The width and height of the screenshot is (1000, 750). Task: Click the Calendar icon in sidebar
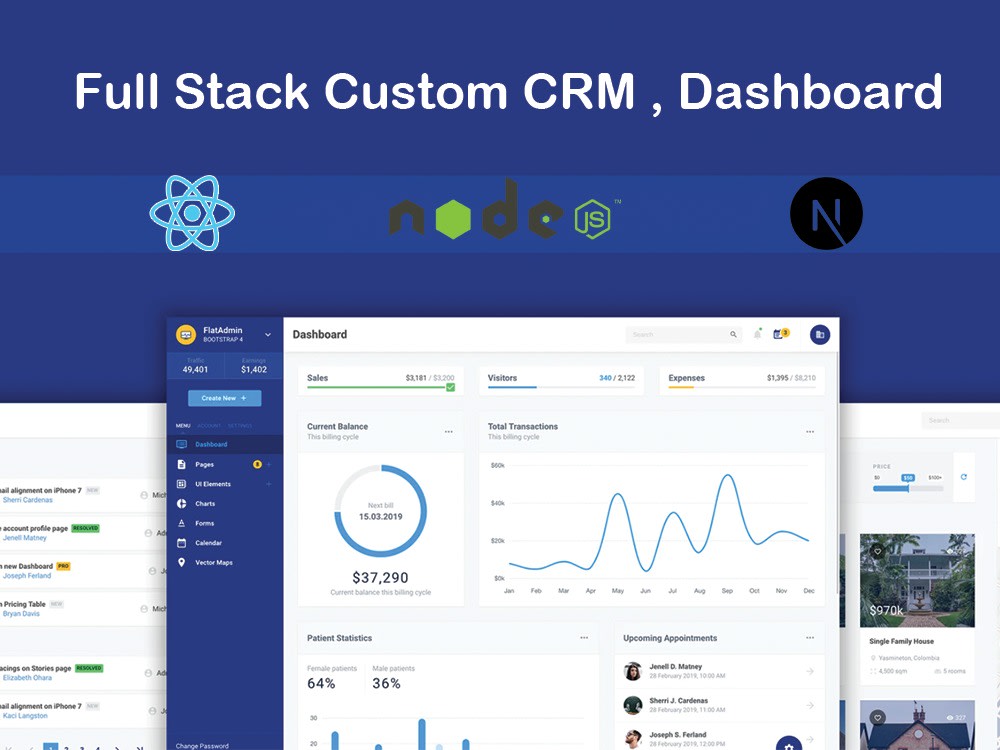click(181, 543)
